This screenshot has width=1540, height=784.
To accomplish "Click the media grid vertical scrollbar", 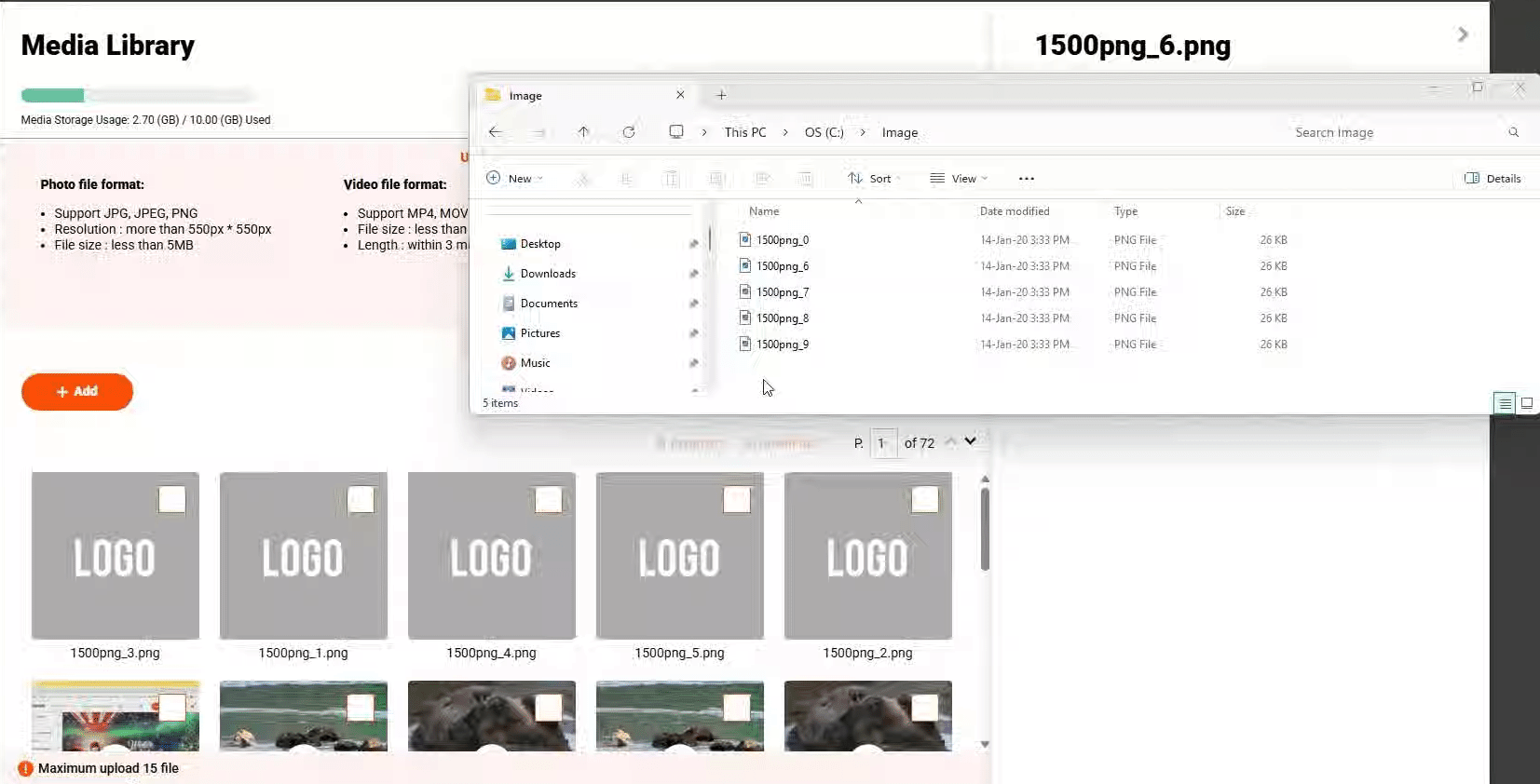I will (985, 531).
